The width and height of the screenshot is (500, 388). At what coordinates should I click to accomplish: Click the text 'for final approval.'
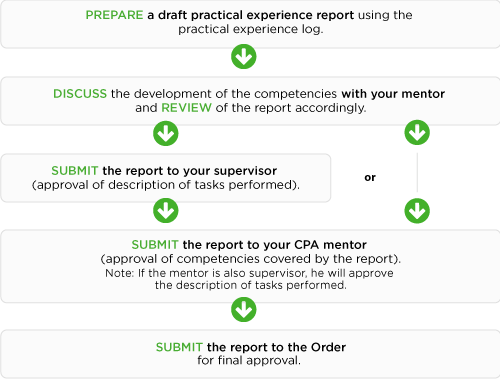pyautogui.click(x=249, y=360)
